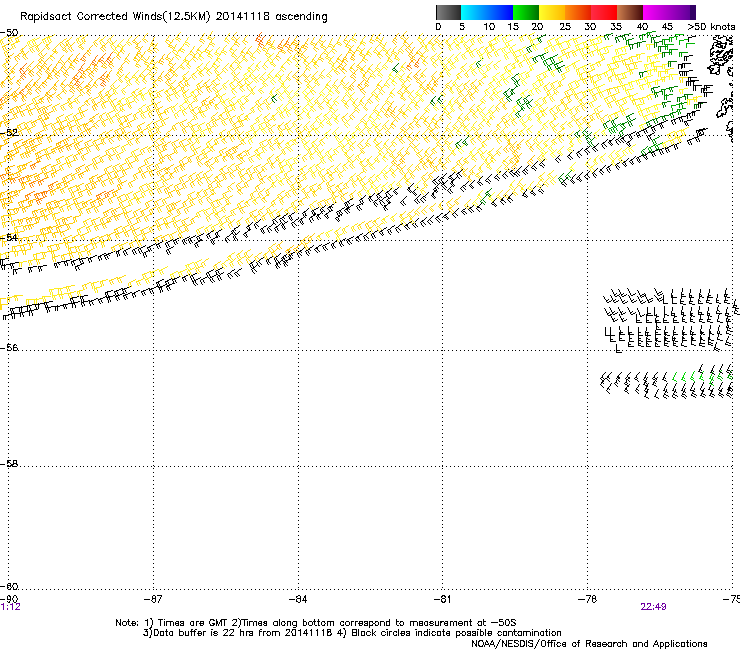Click the '-90' longitude axis label
This screenshot has width=740, height=650.
(9, 599)
